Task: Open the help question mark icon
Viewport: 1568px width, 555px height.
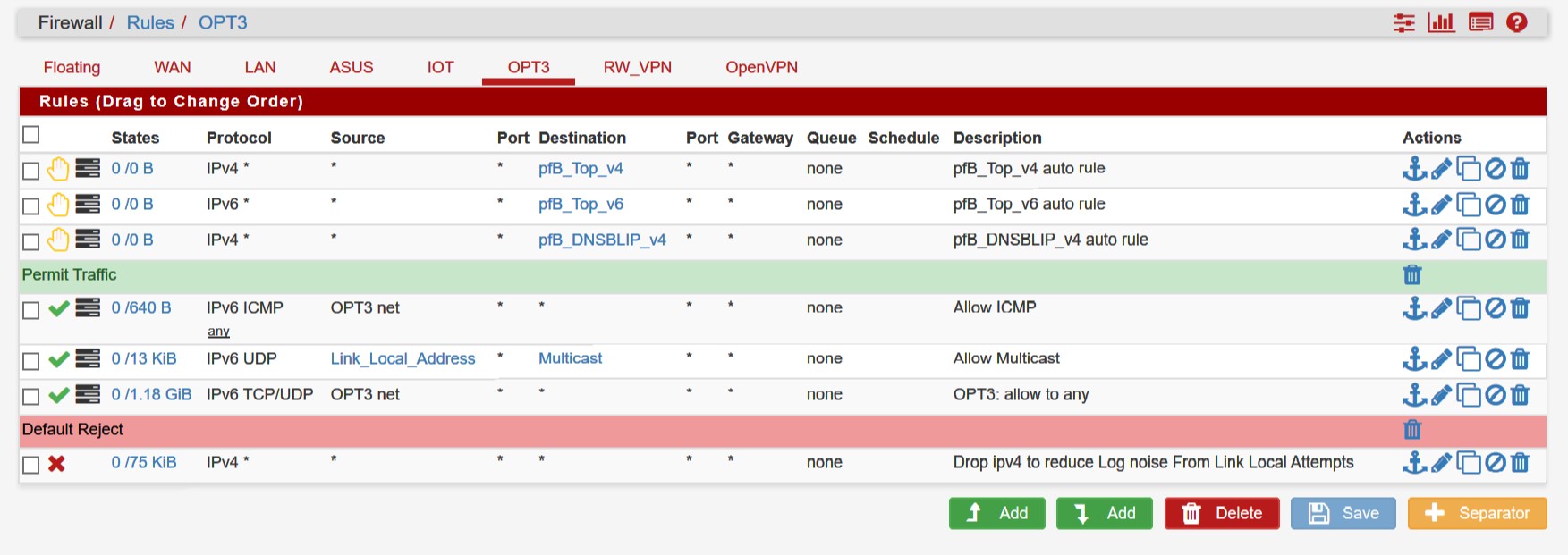Action: point(1516,22)
